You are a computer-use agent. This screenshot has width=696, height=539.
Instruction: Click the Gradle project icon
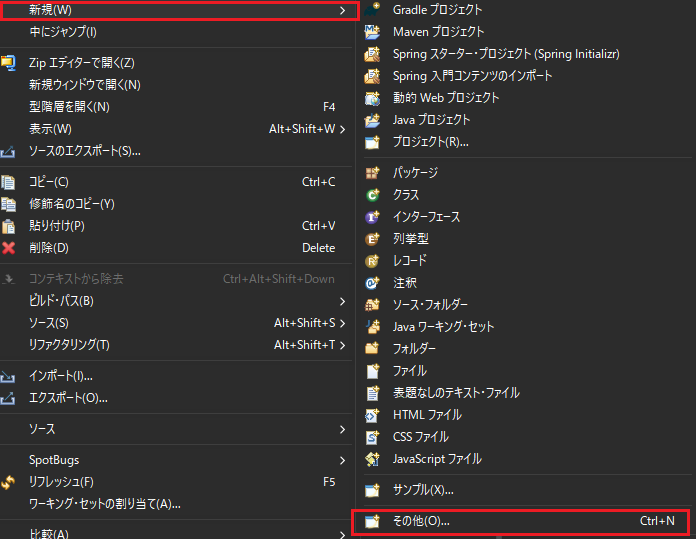(372, 9)
